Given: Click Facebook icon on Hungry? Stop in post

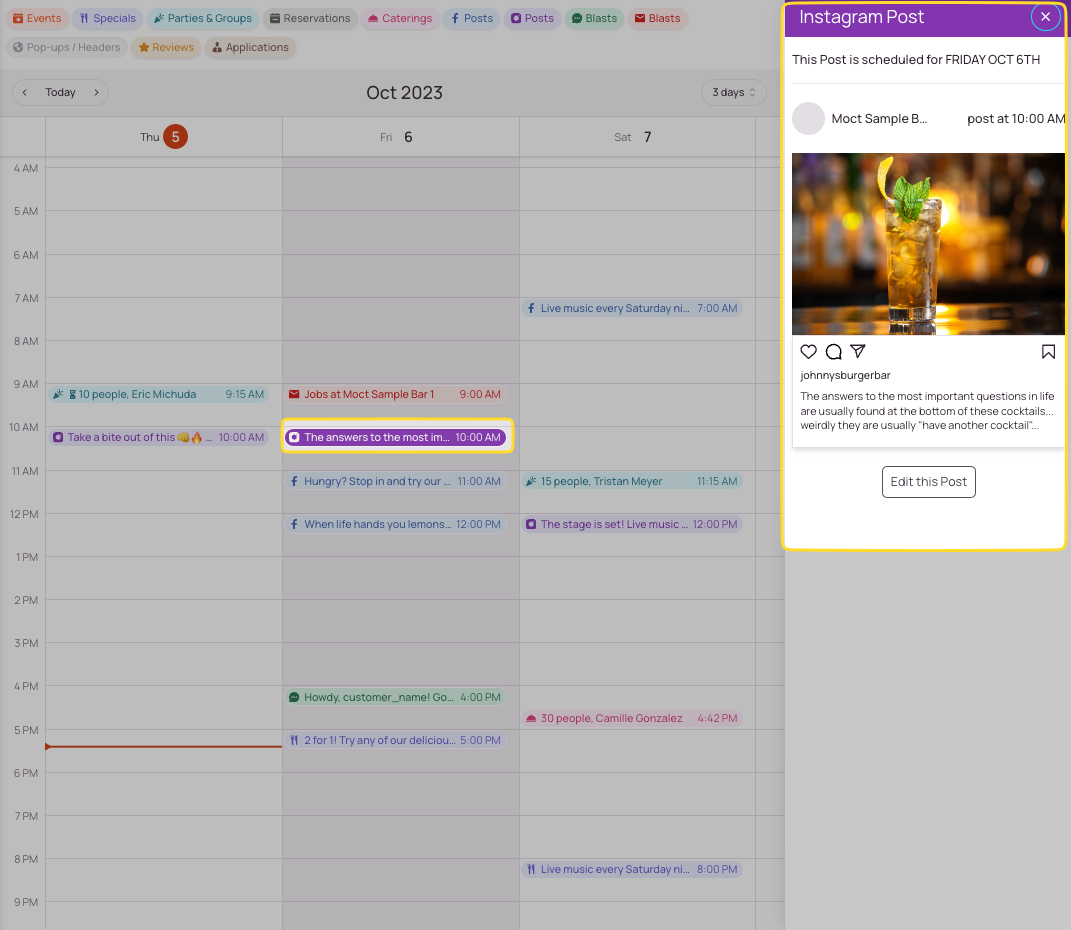Looking at the screenshot, I should point(294,481).
